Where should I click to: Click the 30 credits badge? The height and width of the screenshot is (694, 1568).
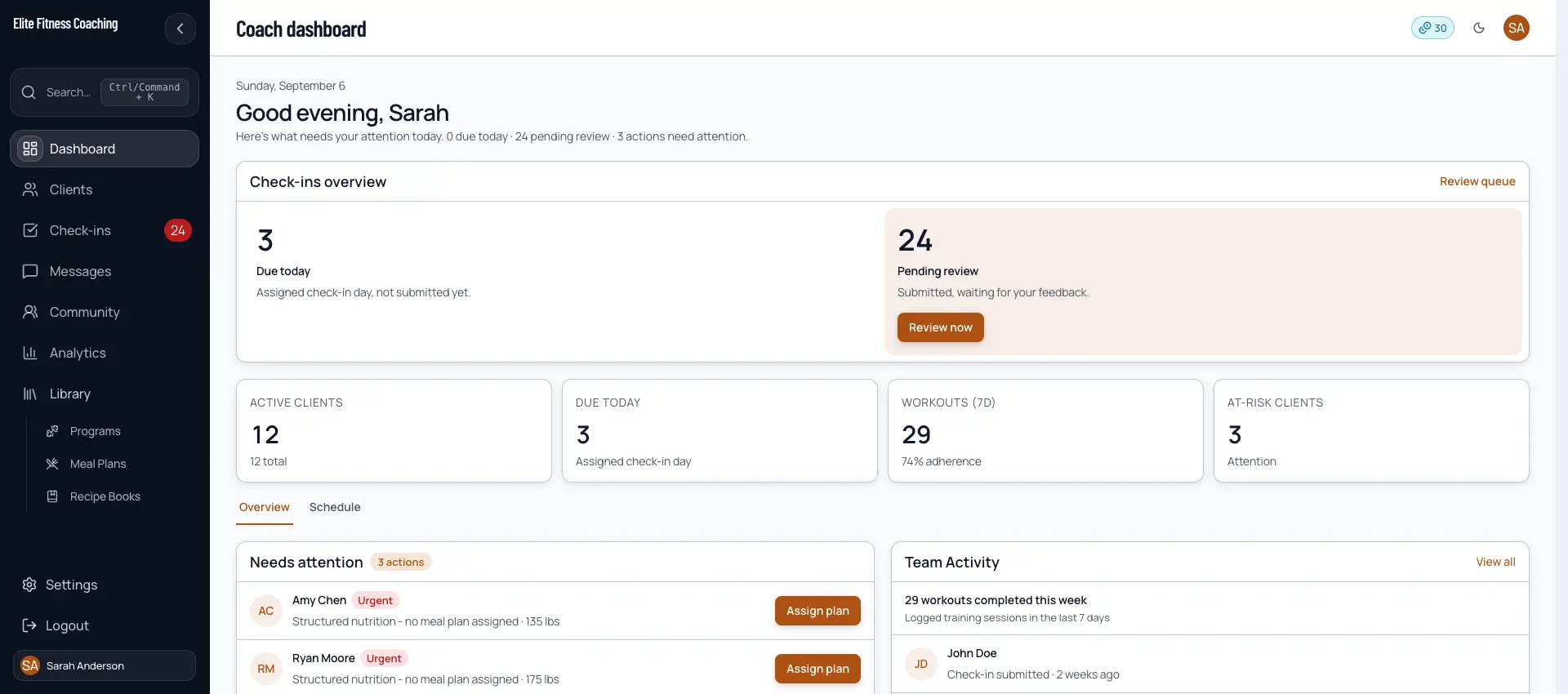pos(1432,28)
